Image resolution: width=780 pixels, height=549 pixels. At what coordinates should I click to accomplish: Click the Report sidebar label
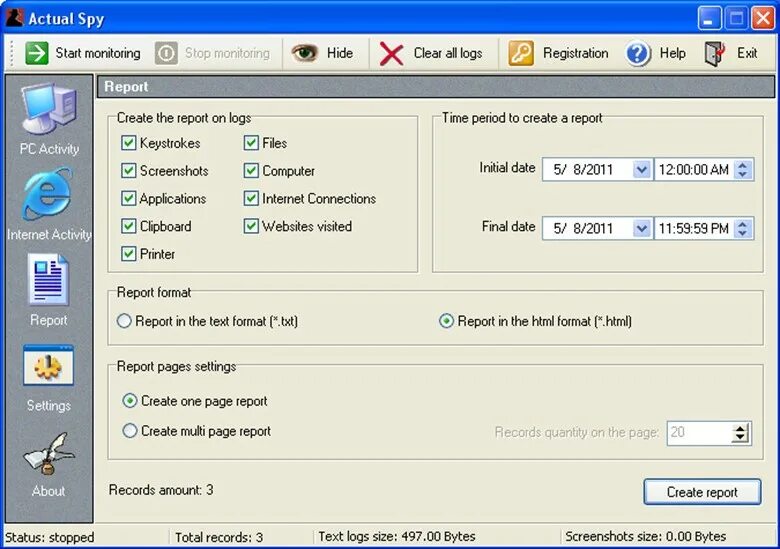coord(48,320)
